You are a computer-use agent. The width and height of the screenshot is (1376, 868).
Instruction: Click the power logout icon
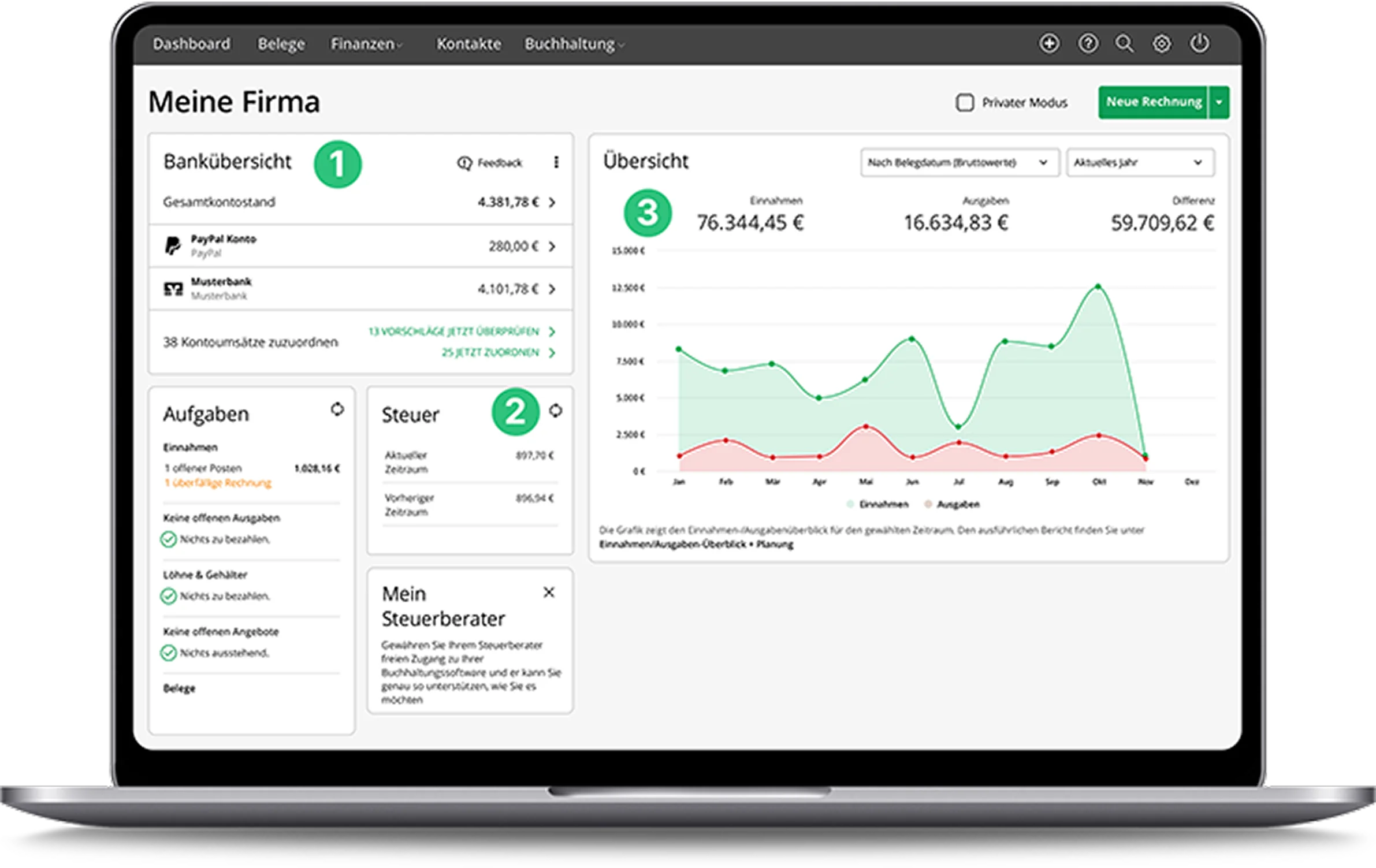pos(1200,43)
